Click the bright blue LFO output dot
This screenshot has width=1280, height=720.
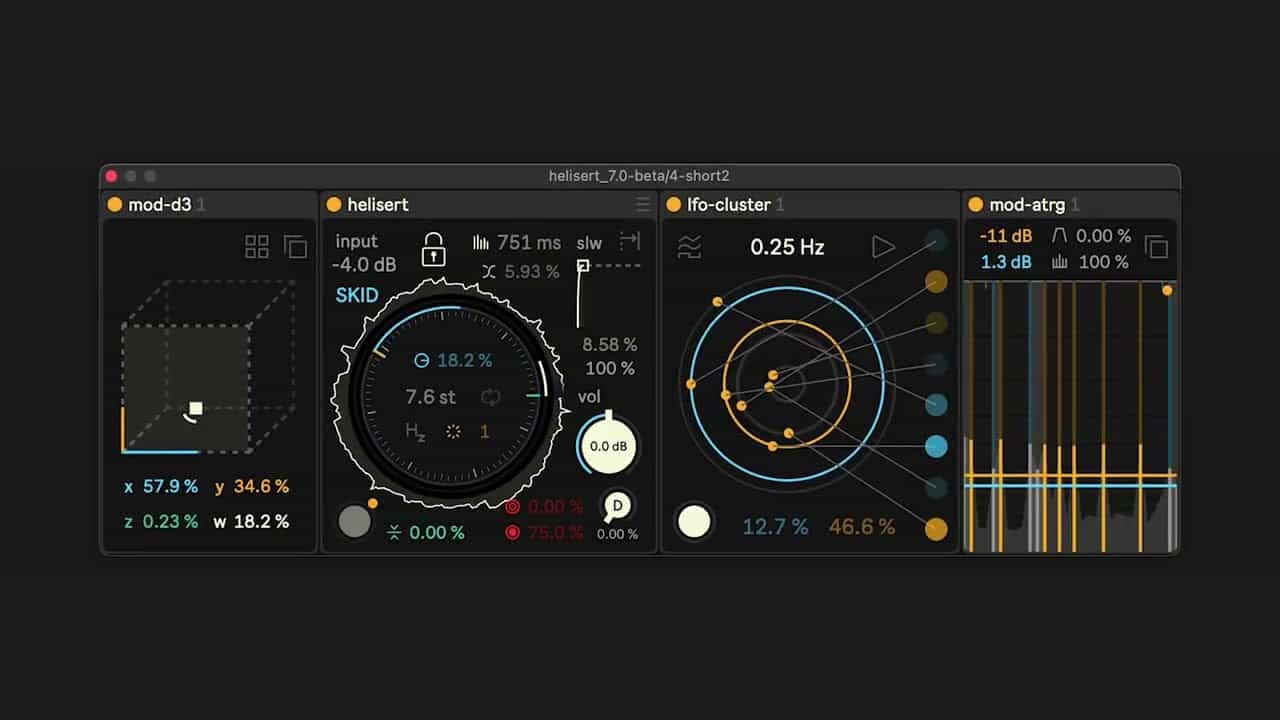(x=936, y=446)
